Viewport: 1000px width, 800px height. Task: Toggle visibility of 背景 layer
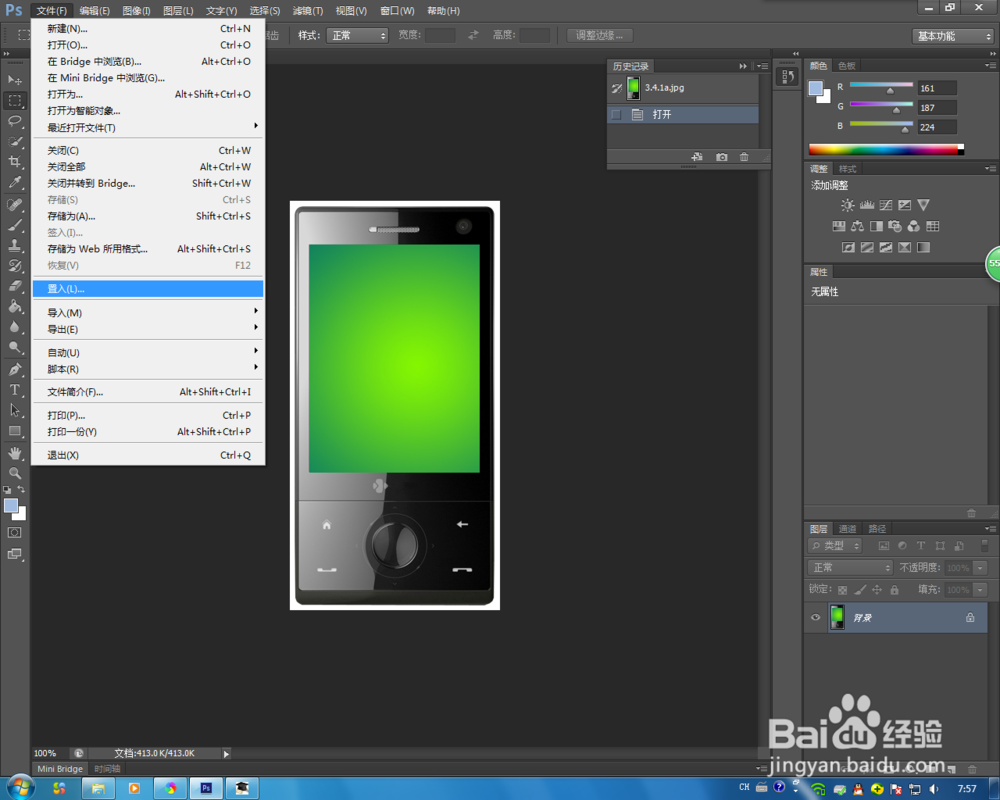pyautogui.click(x=815, y=617)
